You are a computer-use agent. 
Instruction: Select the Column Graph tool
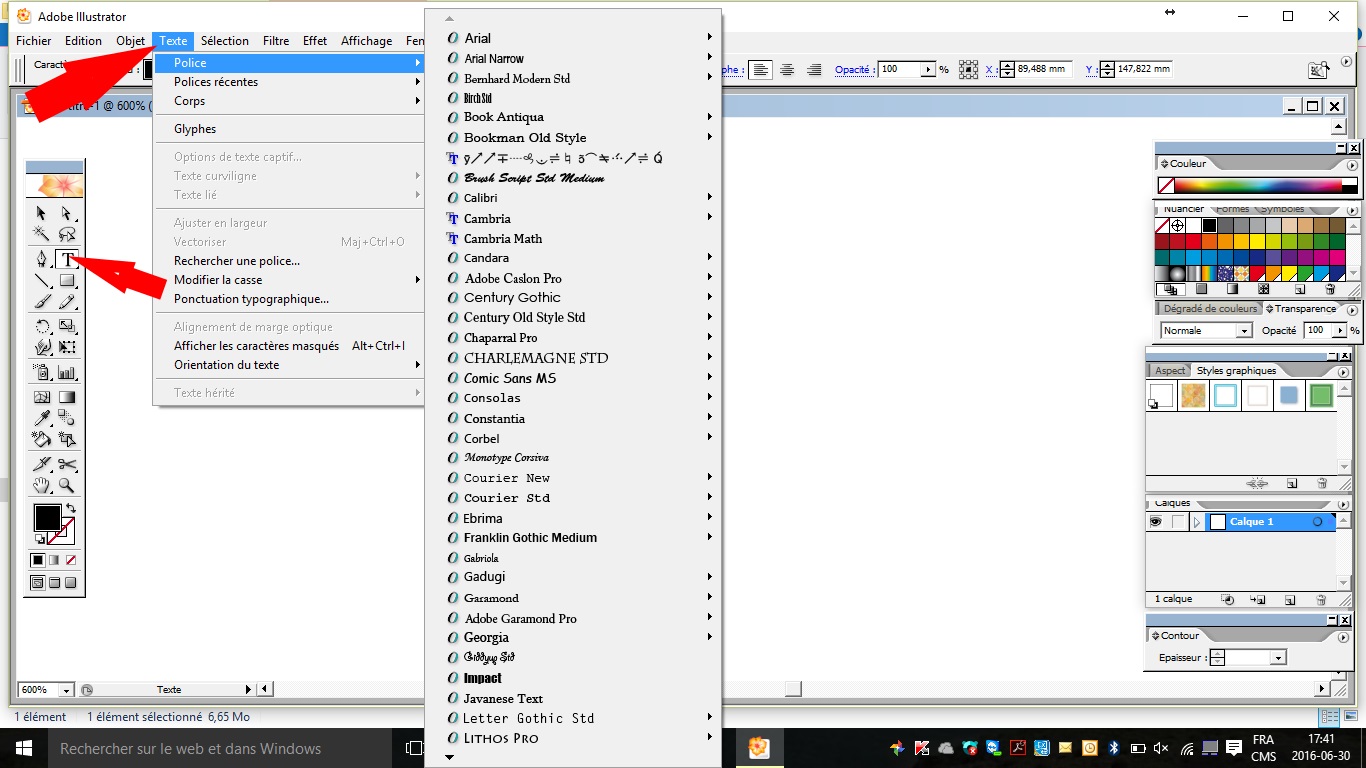67,373
